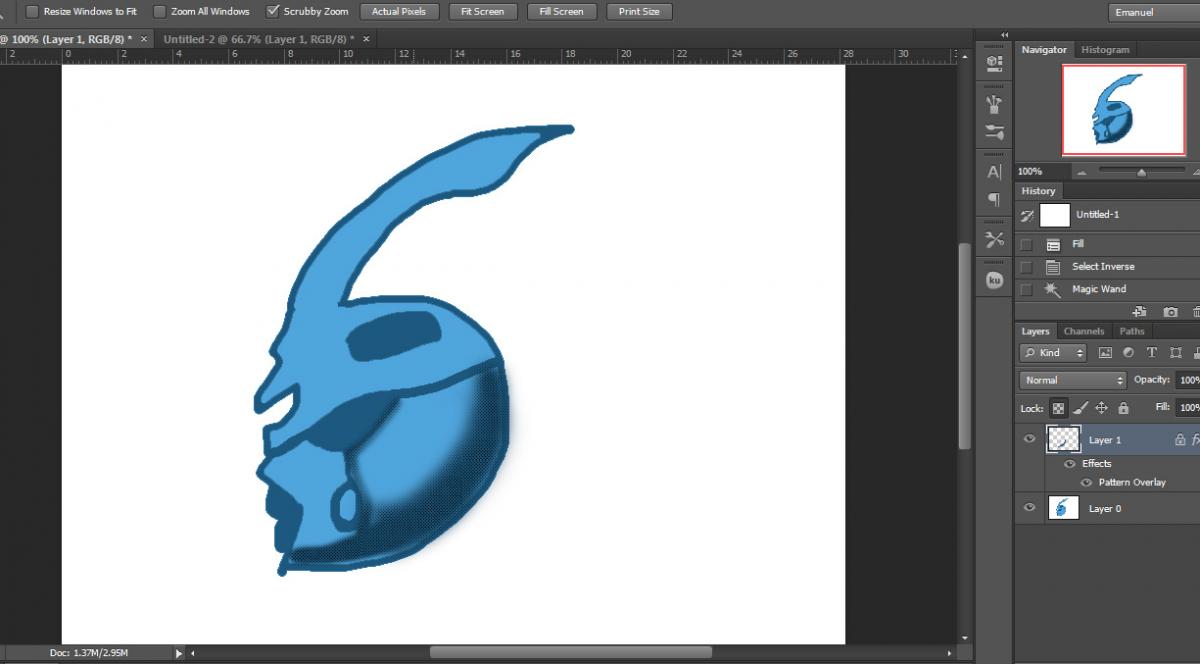Click the Kuler panel icon

point(994,281)
